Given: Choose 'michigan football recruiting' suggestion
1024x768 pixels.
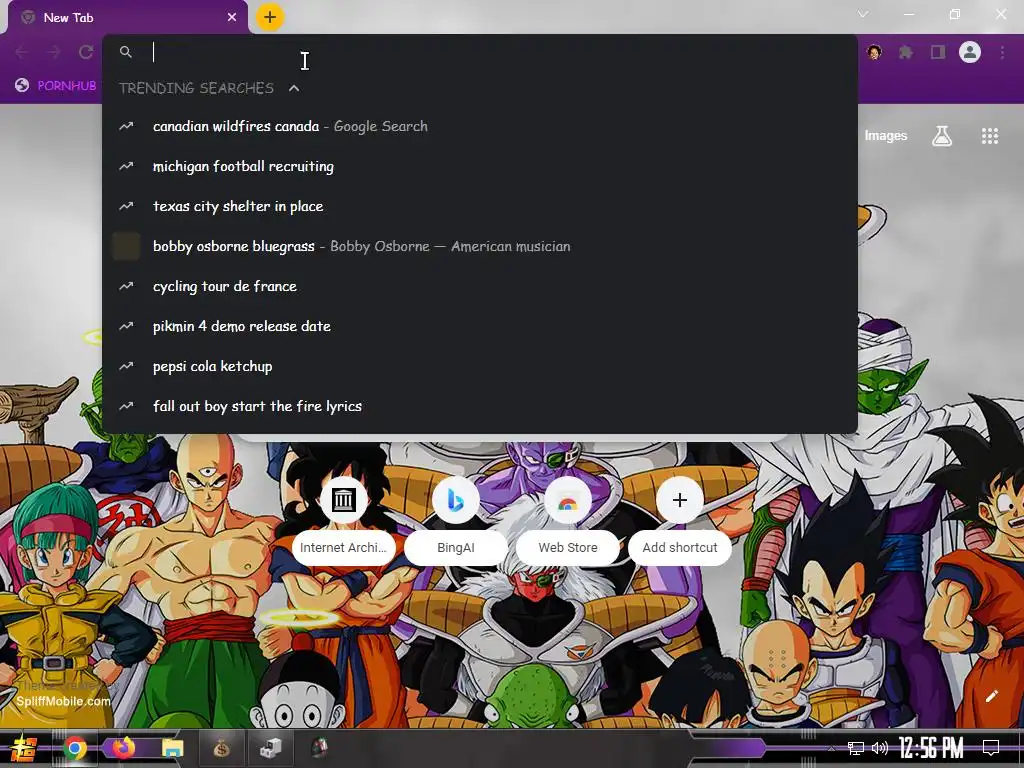Looking at the screenshot, I should click(x=479, y=166).
